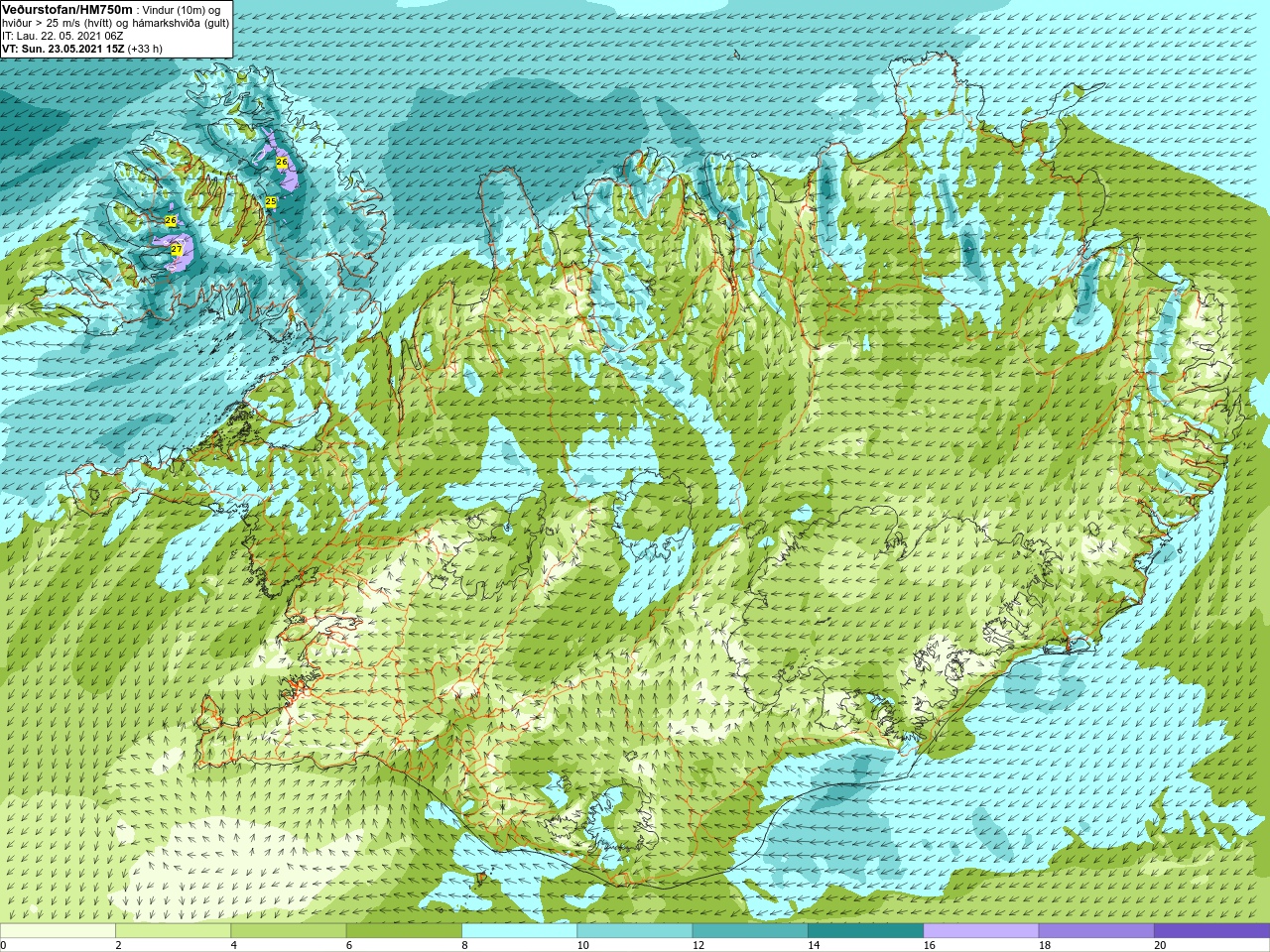This screenshot has width=1270, height=952.
Task: Click the 'IT: Lau. 22. 05. 2021 06Z' line
Action: [63, 36]
